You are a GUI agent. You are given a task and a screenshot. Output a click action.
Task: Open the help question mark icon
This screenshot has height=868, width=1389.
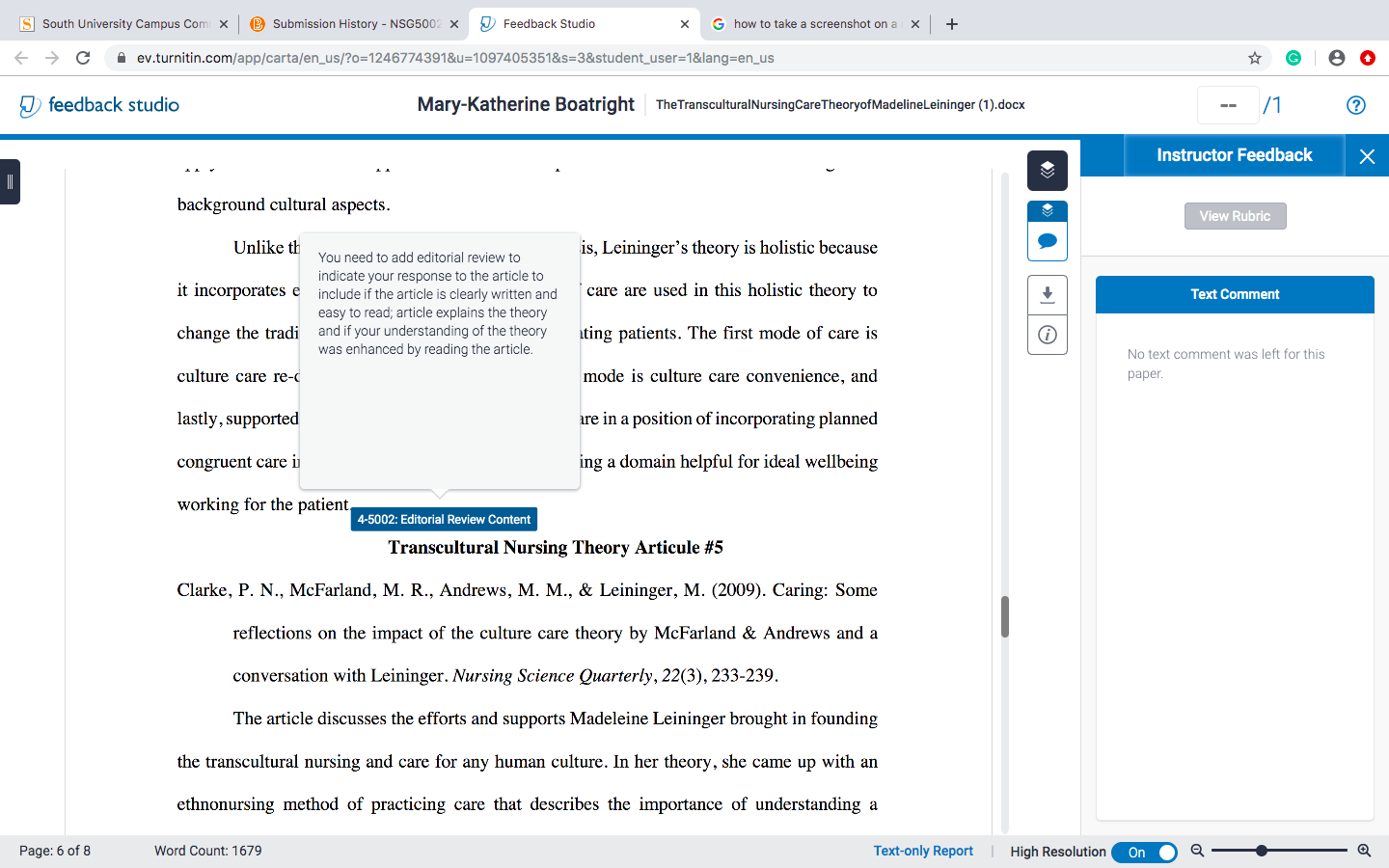click(1356, 105)
